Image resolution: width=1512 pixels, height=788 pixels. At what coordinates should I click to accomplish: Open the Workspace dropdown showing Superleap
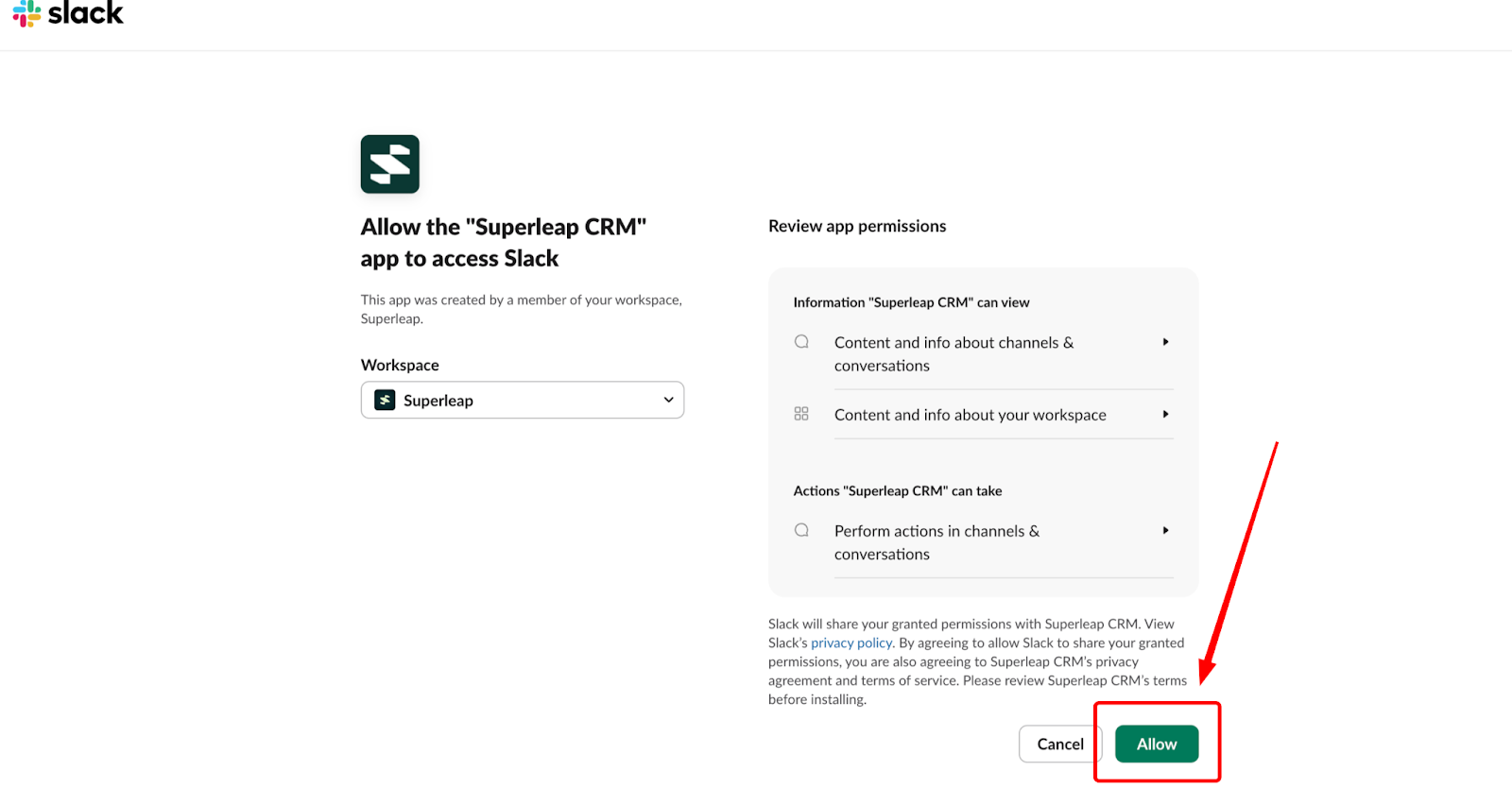(x=522, y=401)
